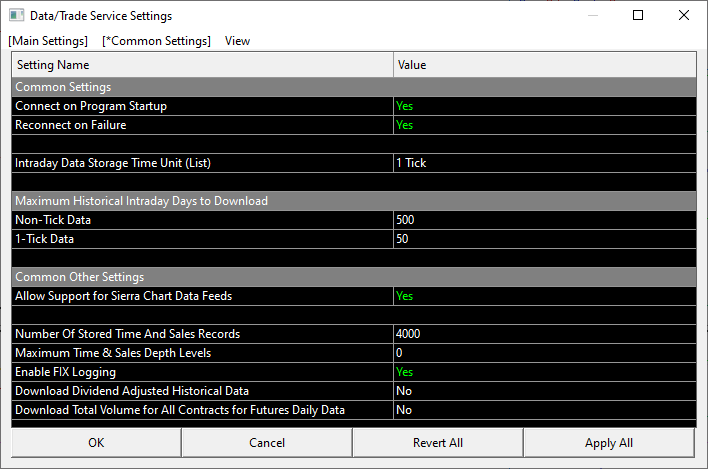
Task: Select Allow Support for Sierra Chart Data Feeds label
Action: click(x=202, y=296)
